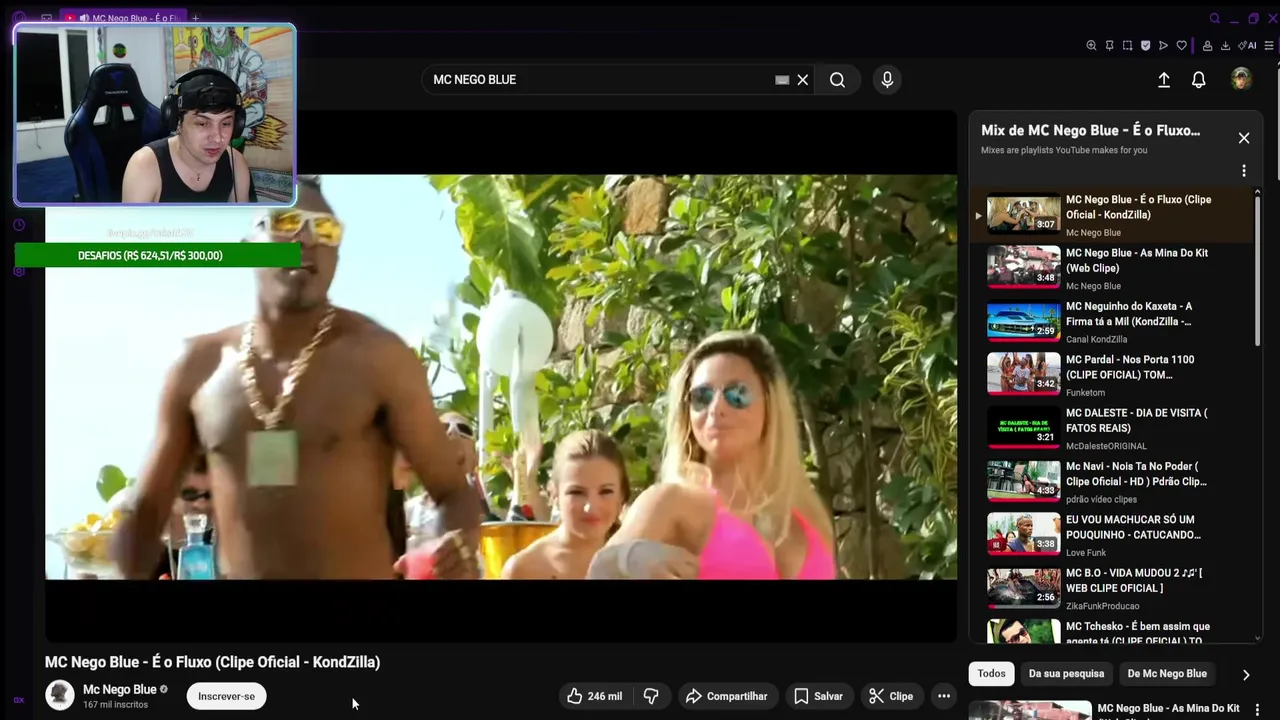The image size is (1280, 720).
Task: Open the GX sidebar icon bottom-left
Action: (19, 700)
